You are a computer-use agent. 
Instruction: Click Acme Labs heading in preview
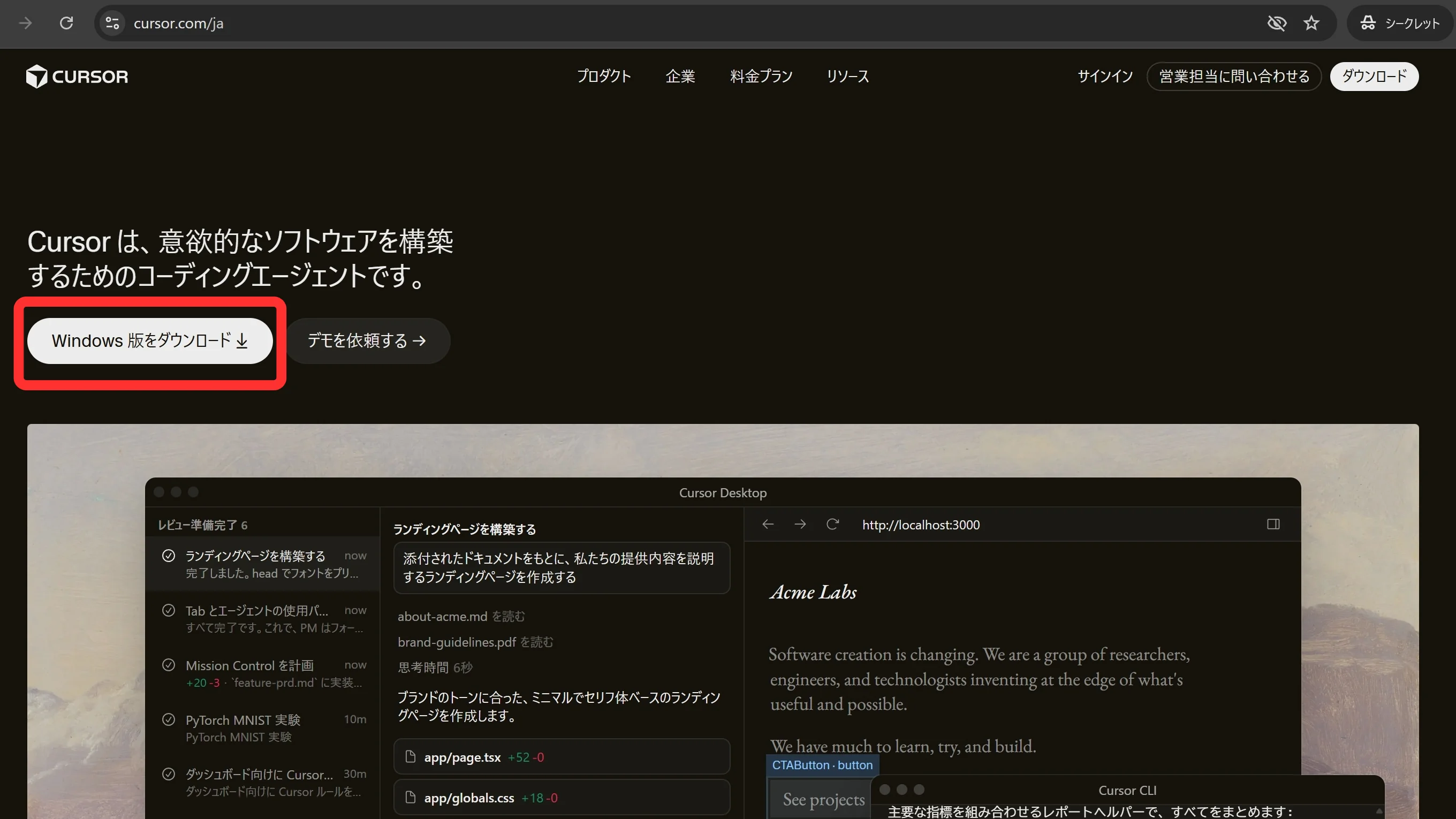tap(813, 593)
